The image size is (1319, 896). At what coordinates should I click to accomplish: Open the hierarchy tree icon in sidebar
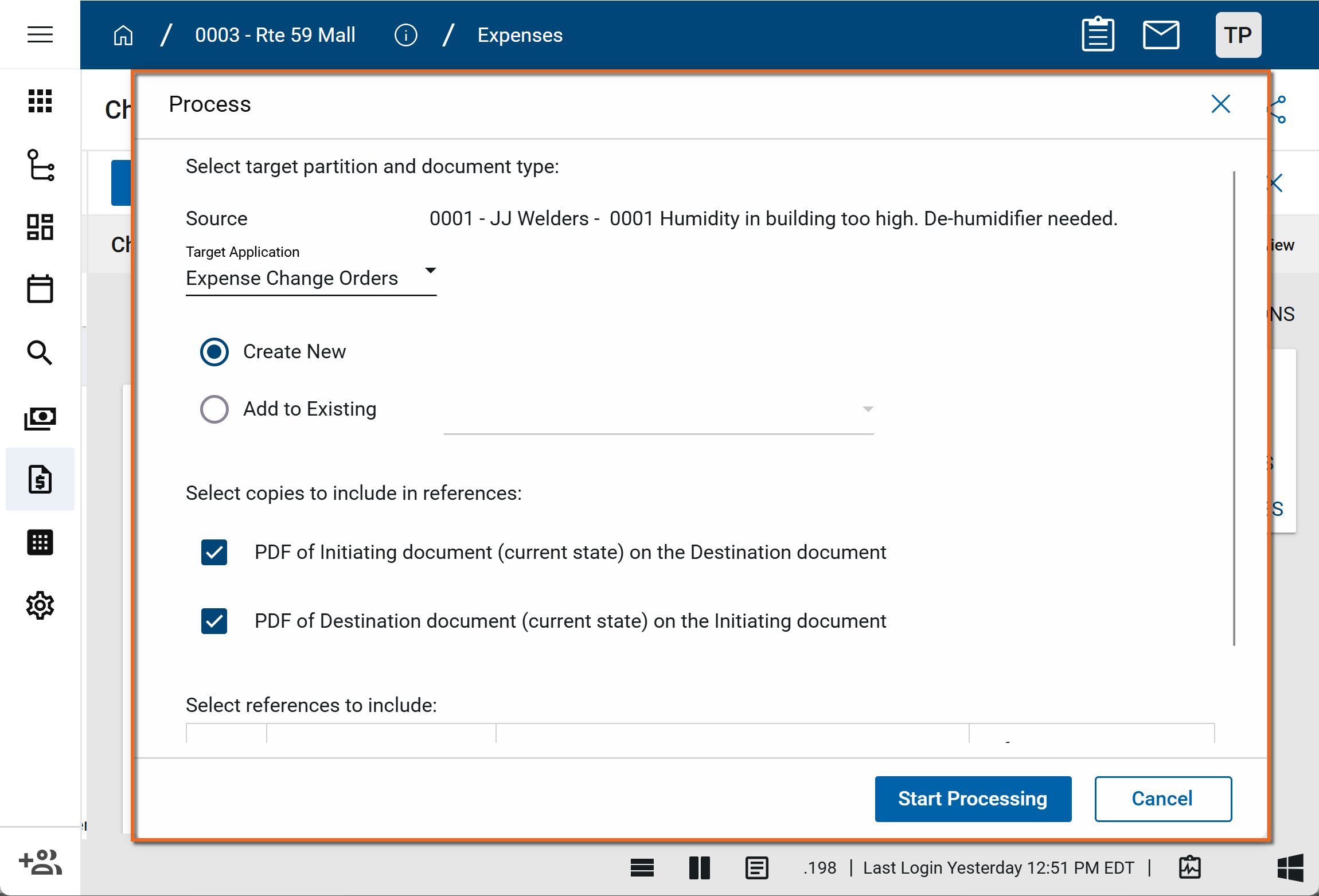(x=40, y=165)
